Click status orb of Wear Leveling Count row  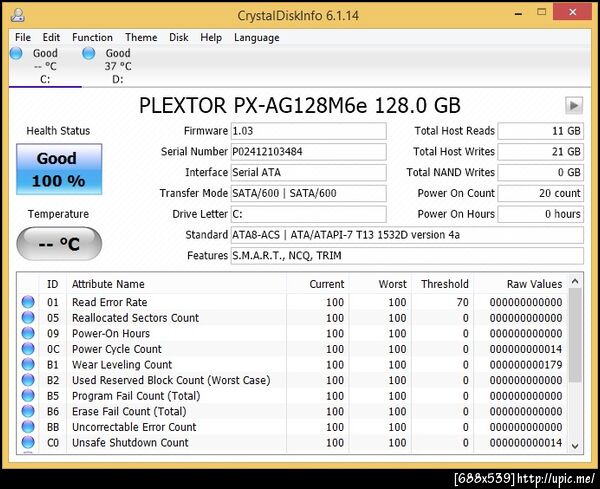coord(28,364)
